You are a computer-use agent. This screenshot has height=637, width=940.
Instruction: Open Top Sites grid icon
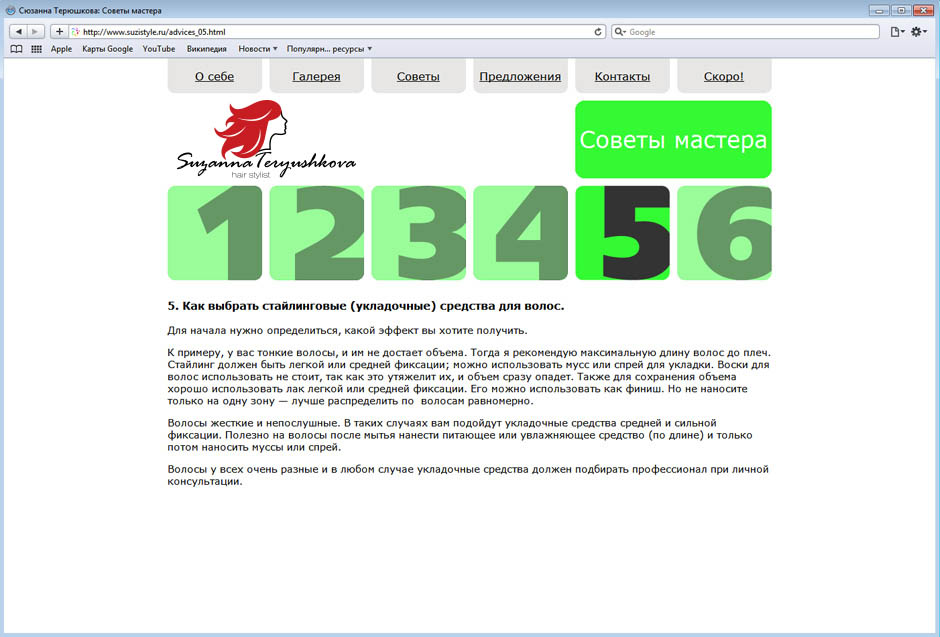36,48
